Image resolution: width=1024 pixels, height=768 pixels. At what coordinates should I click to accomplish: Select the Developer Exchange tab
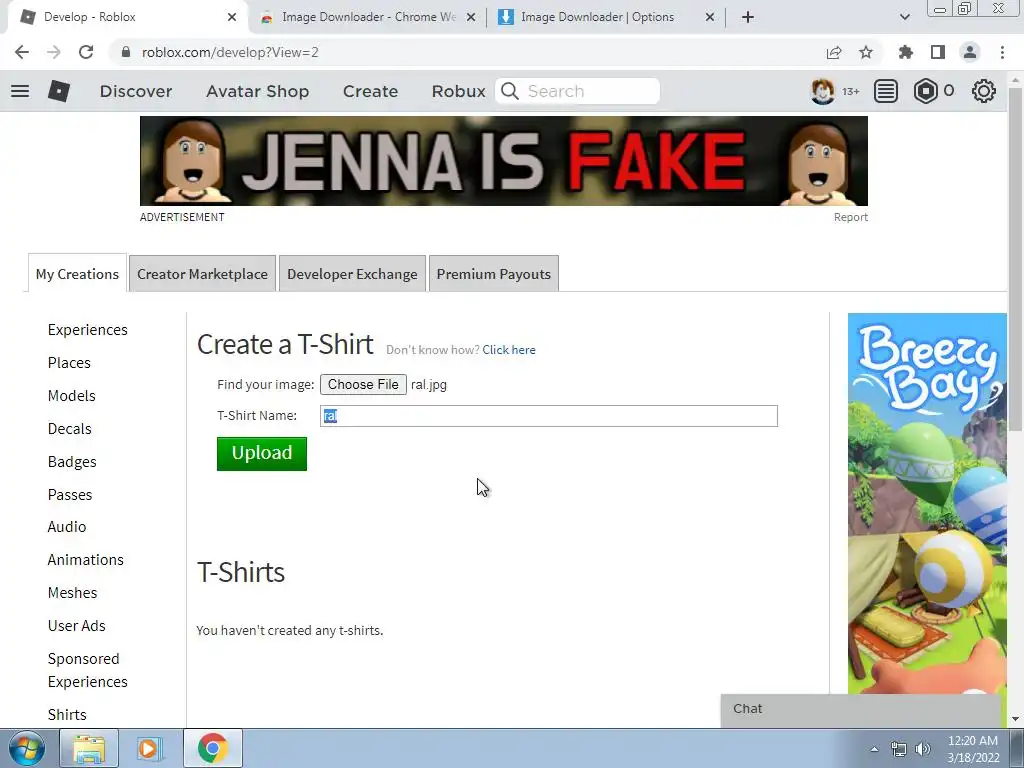pyautogui.click(x=352, y=274)
